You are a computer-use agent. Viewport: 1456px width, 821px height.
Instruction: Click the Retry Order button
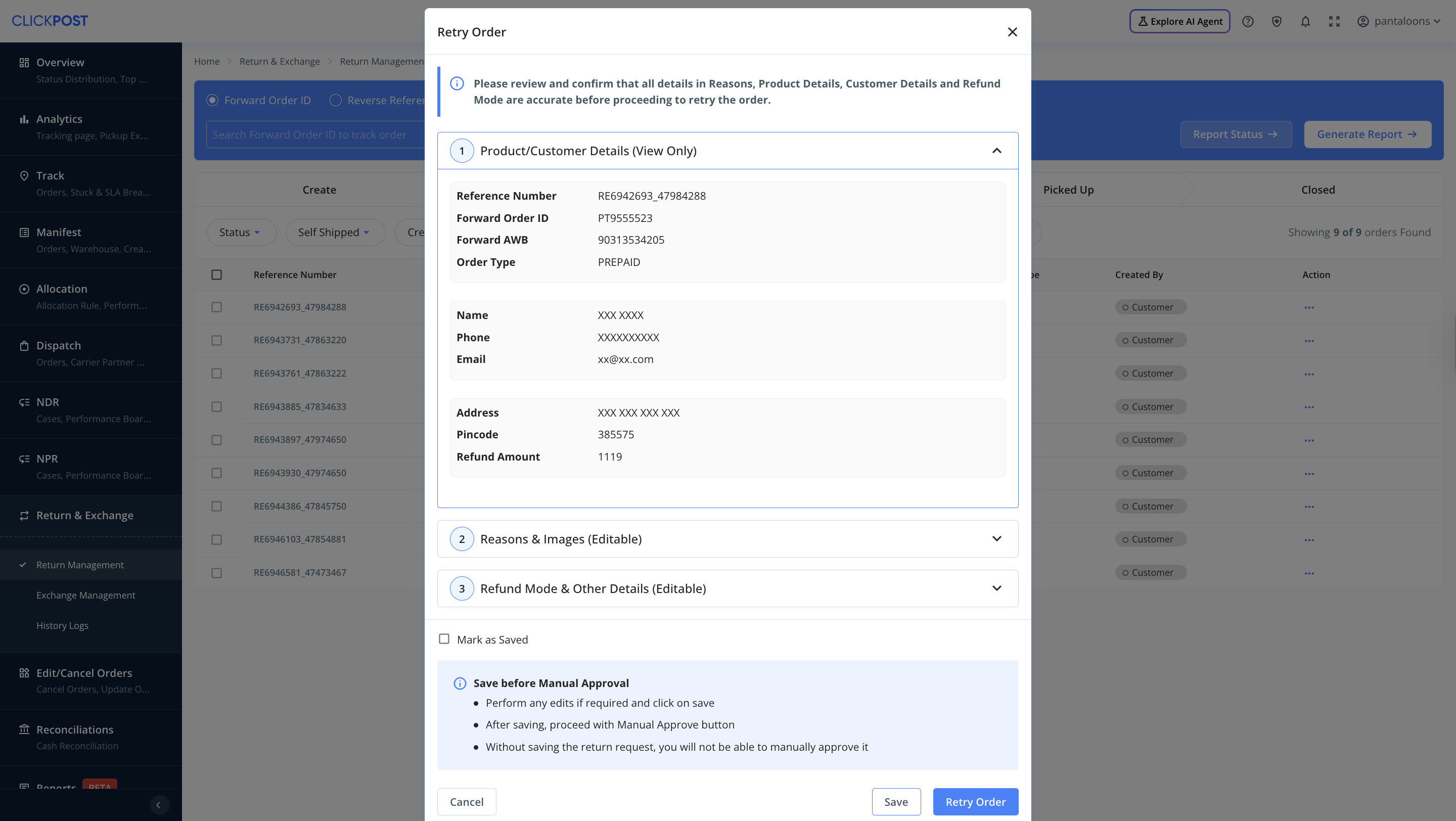(975, 802)
